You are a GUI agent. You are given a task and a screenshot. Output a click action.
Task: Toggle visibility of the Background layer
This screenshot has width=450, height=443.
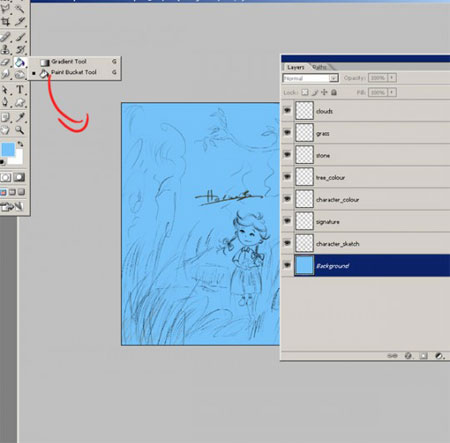coord(287,266)
